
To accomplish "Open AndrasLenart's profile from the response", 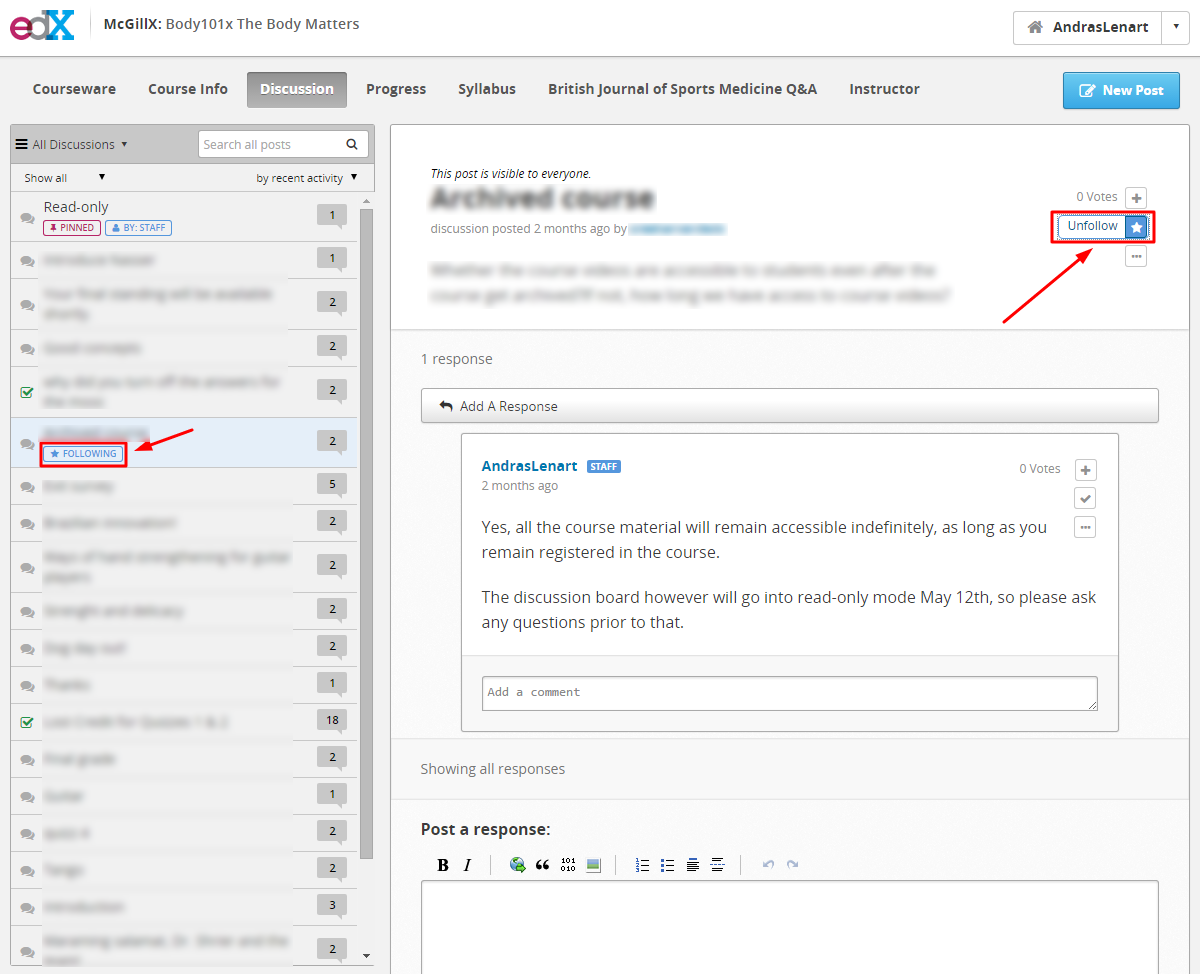I will 529,466.
